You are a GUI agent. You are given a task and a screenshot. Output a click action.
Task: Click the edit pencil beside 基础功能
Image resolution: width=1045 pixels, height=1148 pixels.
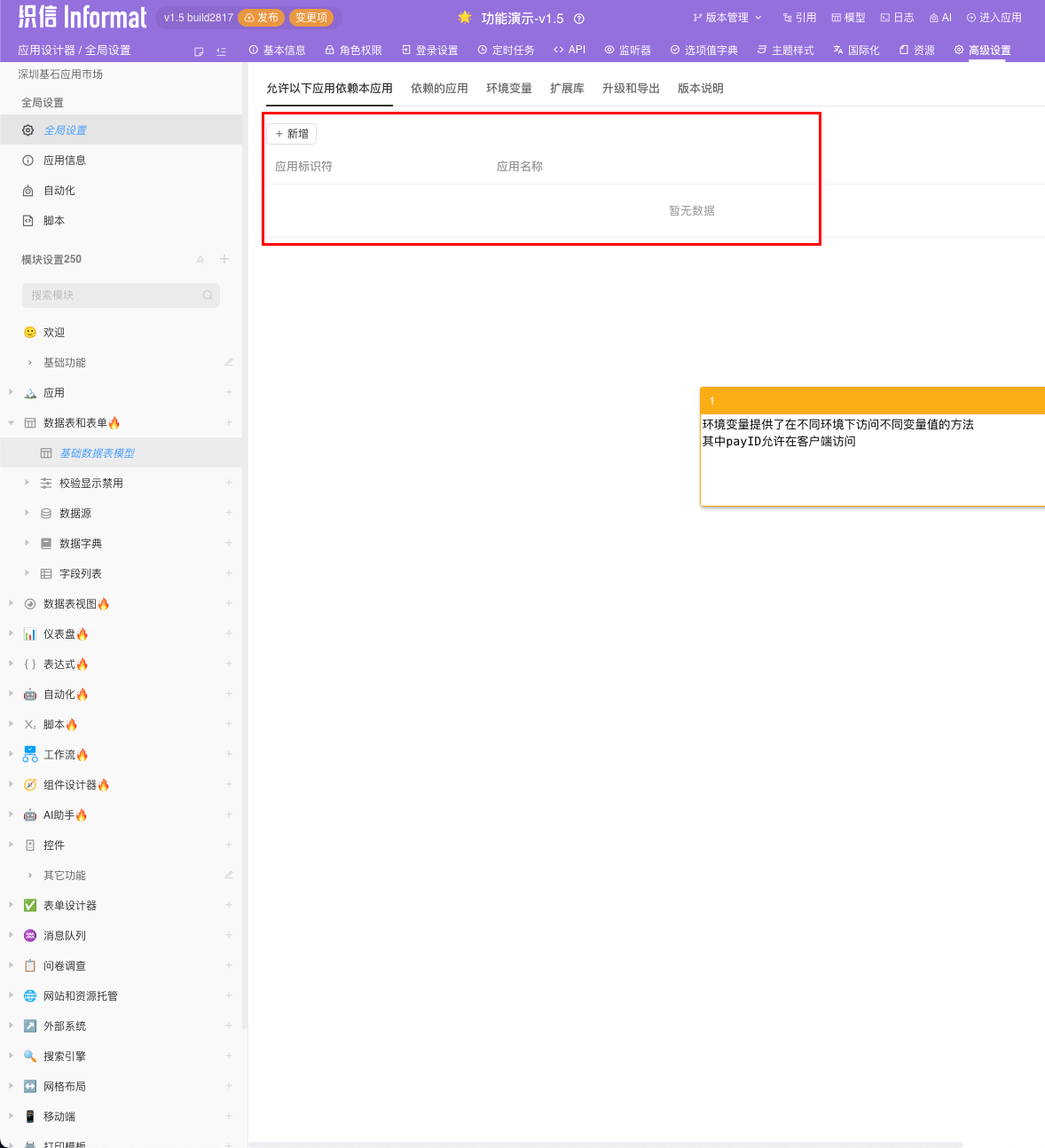pos(228,362)
